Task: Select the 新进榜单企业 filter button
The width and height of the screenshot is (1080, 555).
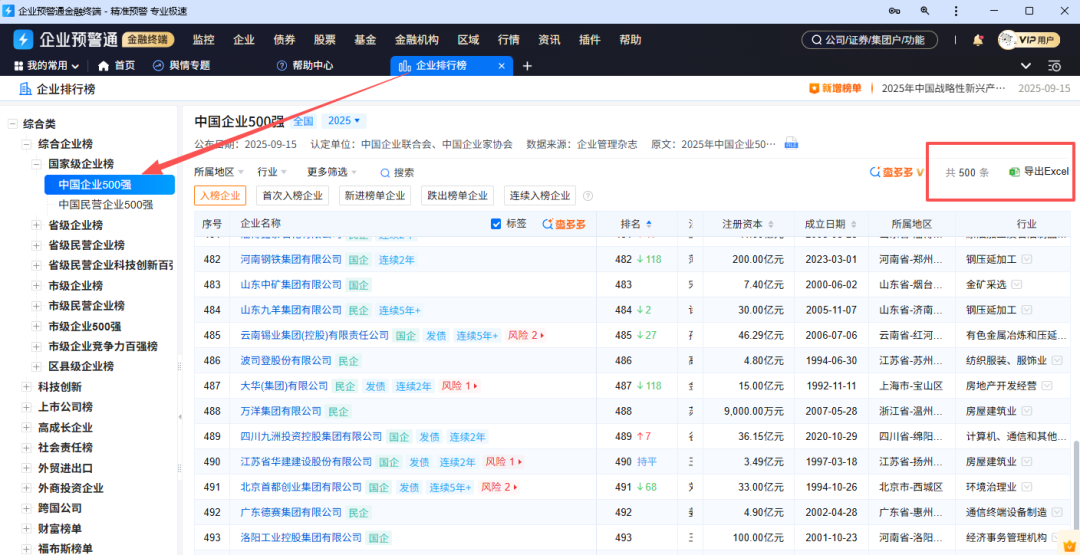Action: click(375, 196)
